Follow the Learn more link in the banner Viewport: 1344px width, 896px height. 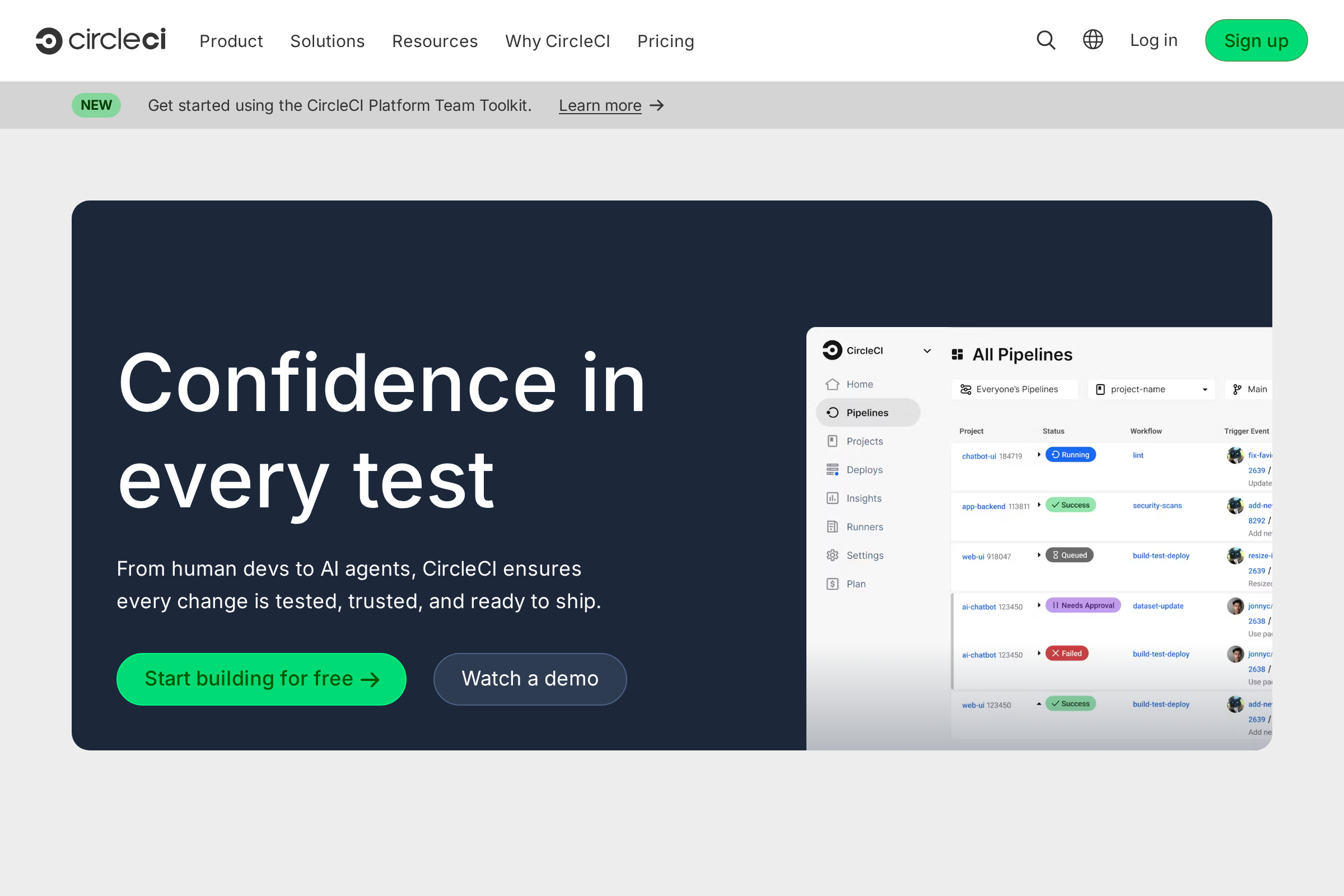pyautogui.click(x=600, y=105)
